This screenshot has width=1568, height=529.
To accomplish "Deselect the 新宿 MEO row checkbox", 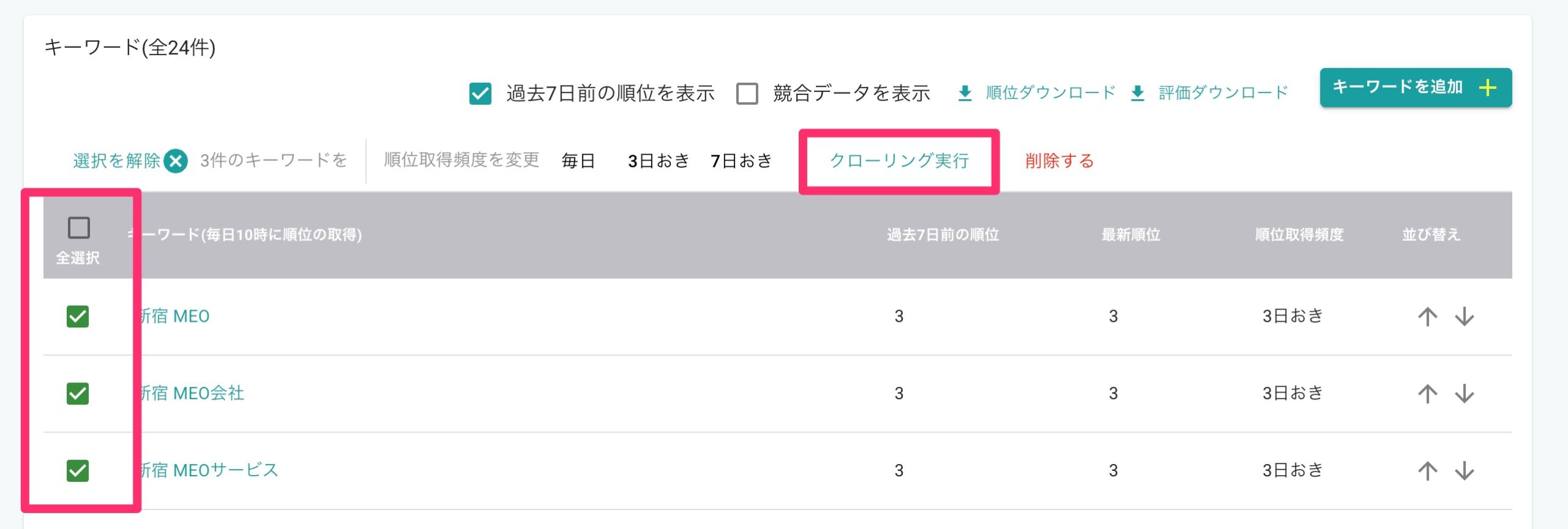I will pyautogui.click(x=78, y=316).
